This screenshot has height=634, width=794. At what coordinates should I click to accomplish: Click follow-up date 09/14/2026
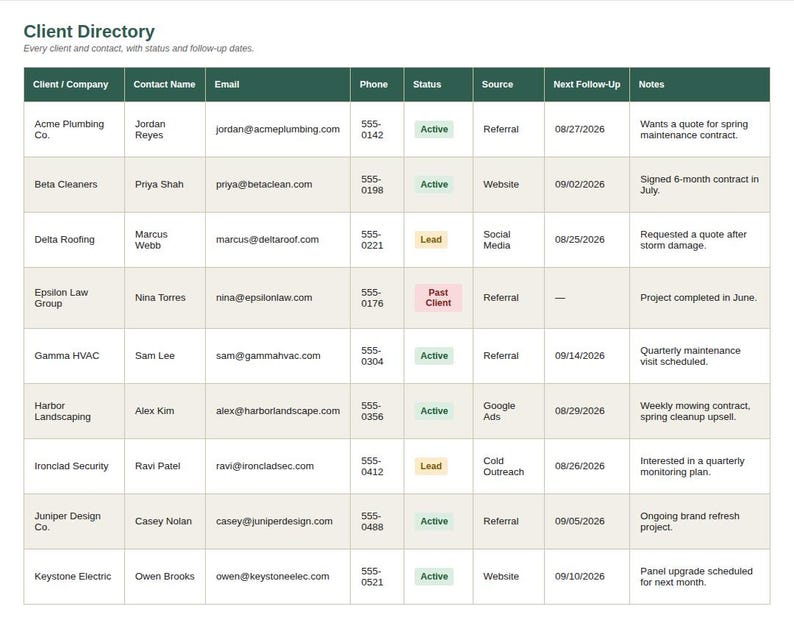pos(579,356)
